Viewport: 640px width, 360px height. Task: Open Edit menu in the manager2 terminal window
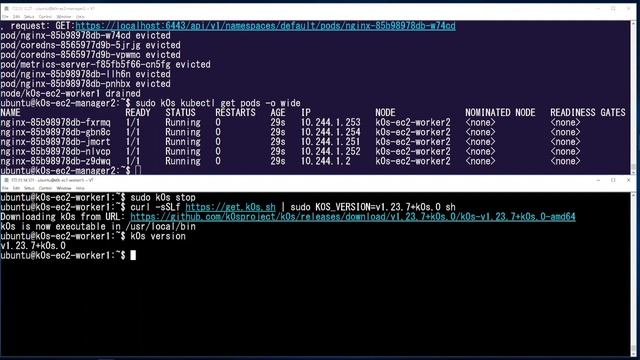coord(16,17)
